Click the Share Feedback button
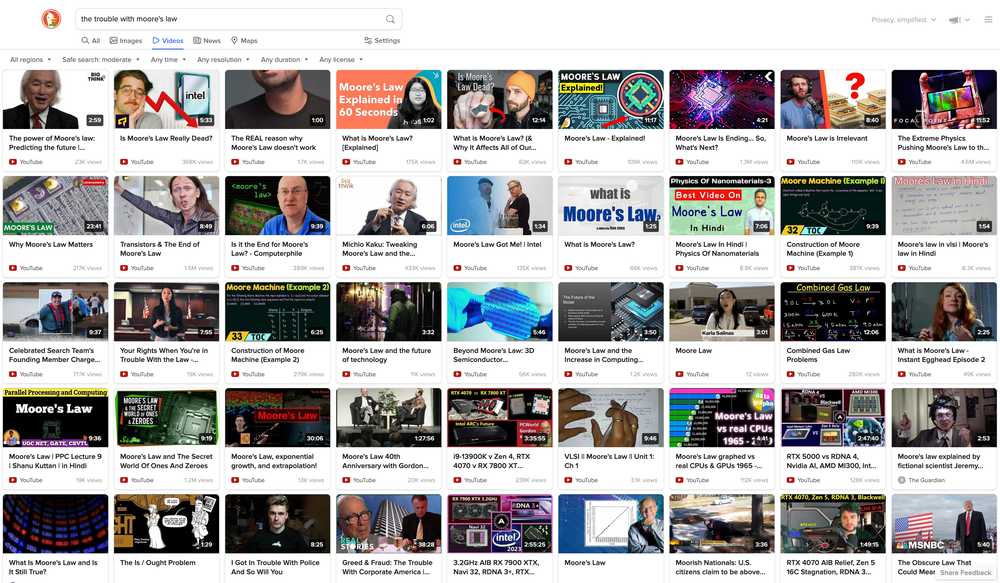This screenshot has height=583, width=1000. [x=965, y=573]
